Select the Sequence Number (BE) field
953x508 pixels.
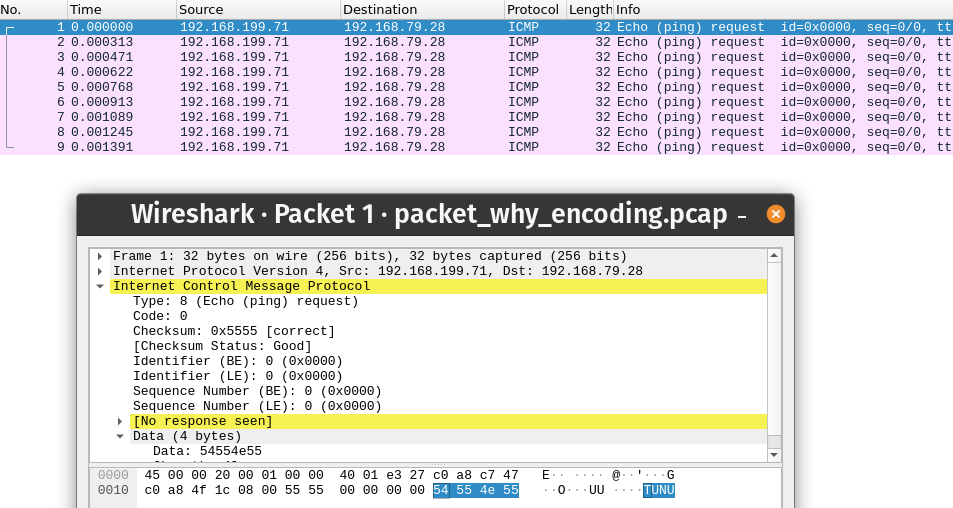(257, 391)
